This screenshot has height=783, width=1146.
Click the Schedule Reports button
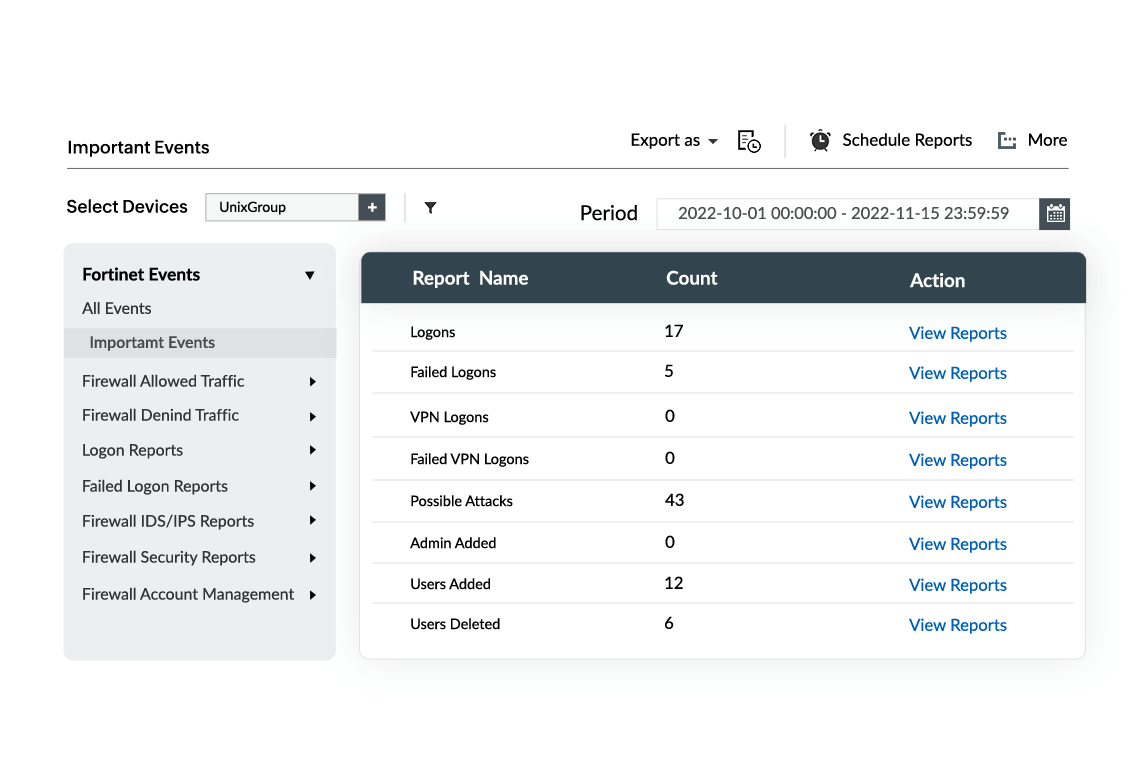point(906,141)
